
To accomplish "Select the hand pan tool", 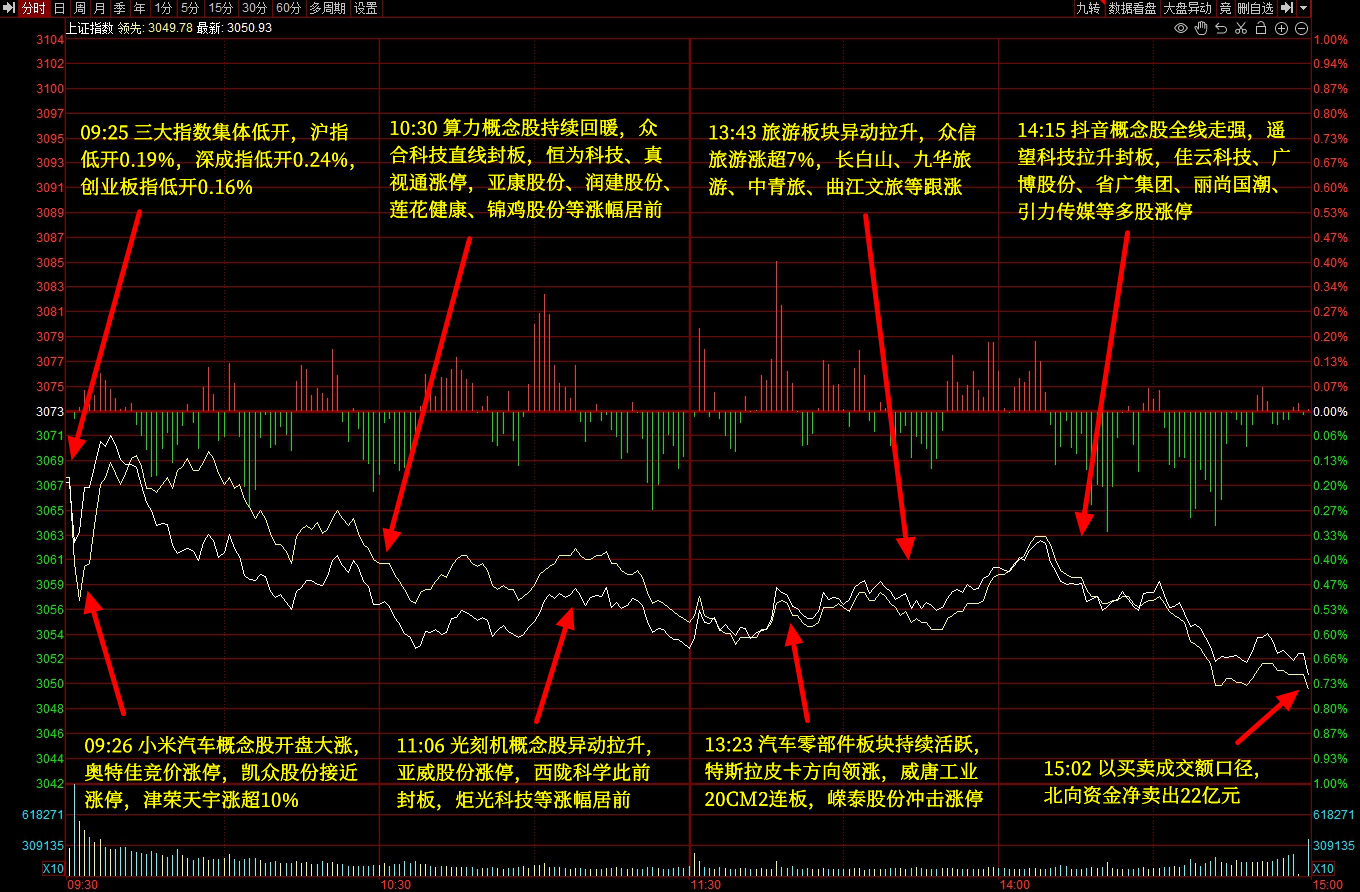I will pyautogui.click(x=1201, y=28).
